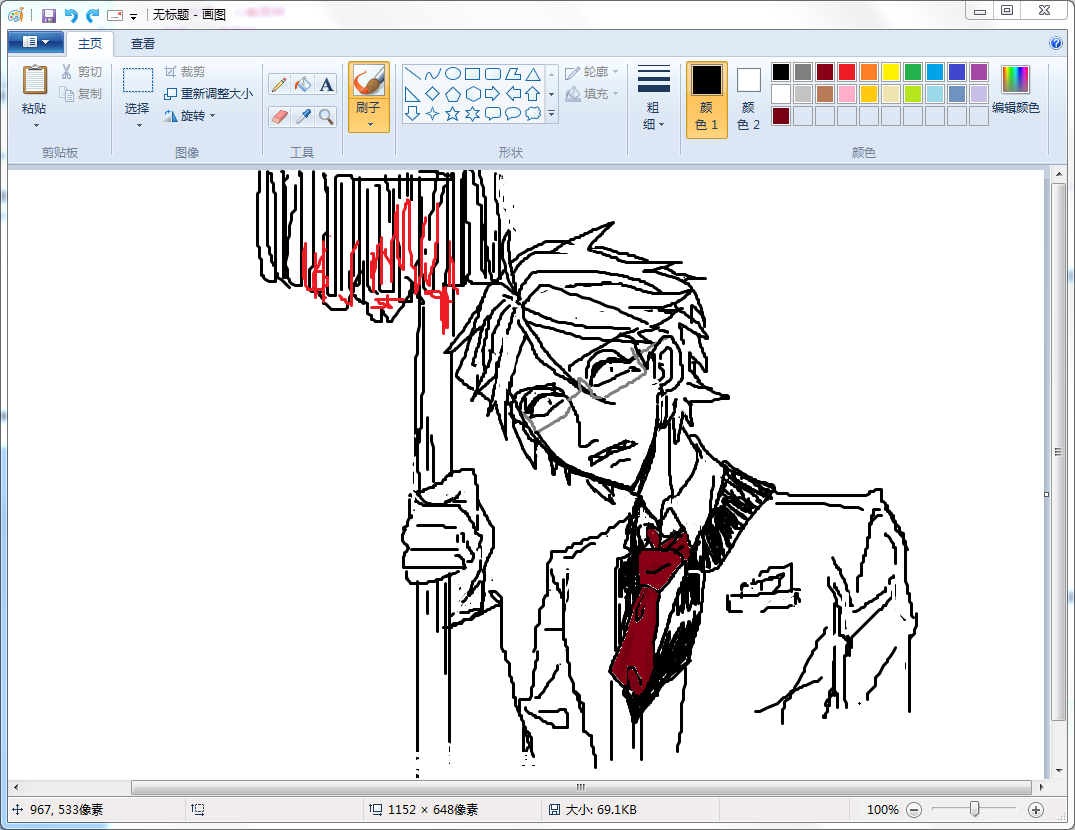Choose the red swatch in the palette
This screenshot has width=1075, height=830.
[x=846, y=72]
